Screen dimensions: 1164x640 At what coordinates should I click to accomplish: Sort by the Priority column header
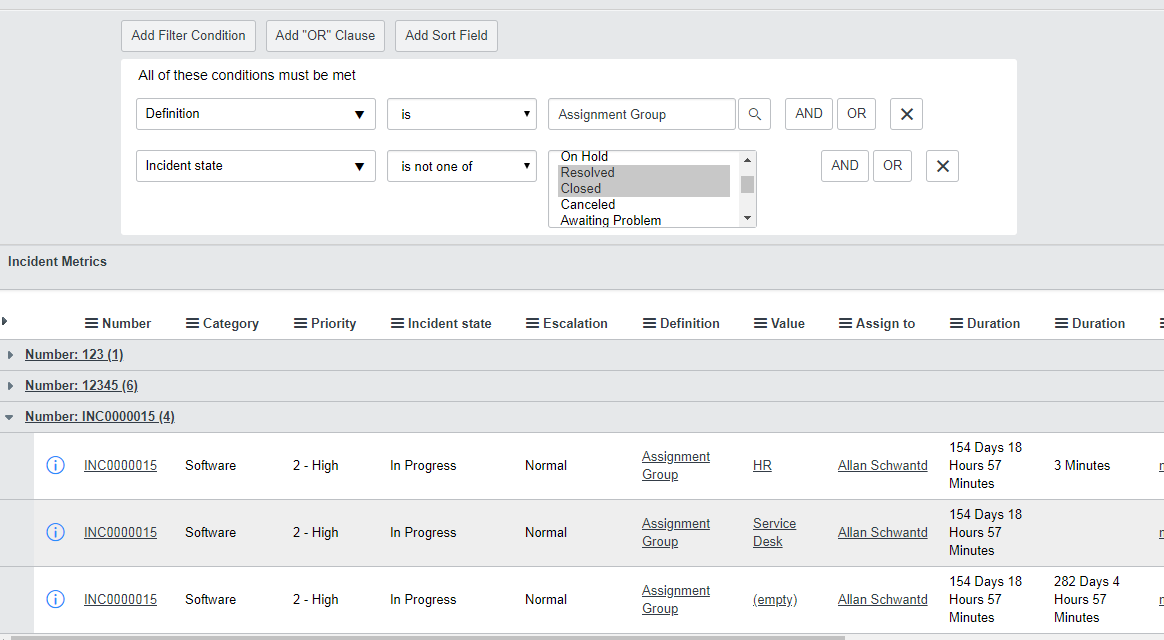click(333, 324)
